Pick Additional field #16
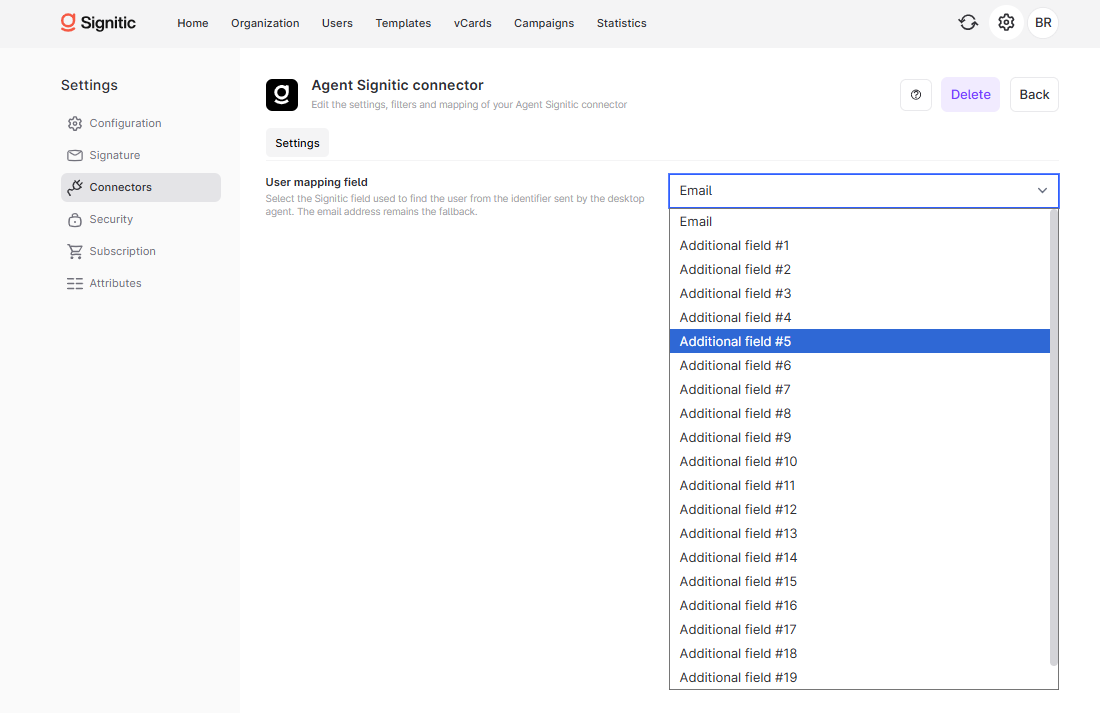This screenshot has height=713, width=1100. tap(859, 606)
